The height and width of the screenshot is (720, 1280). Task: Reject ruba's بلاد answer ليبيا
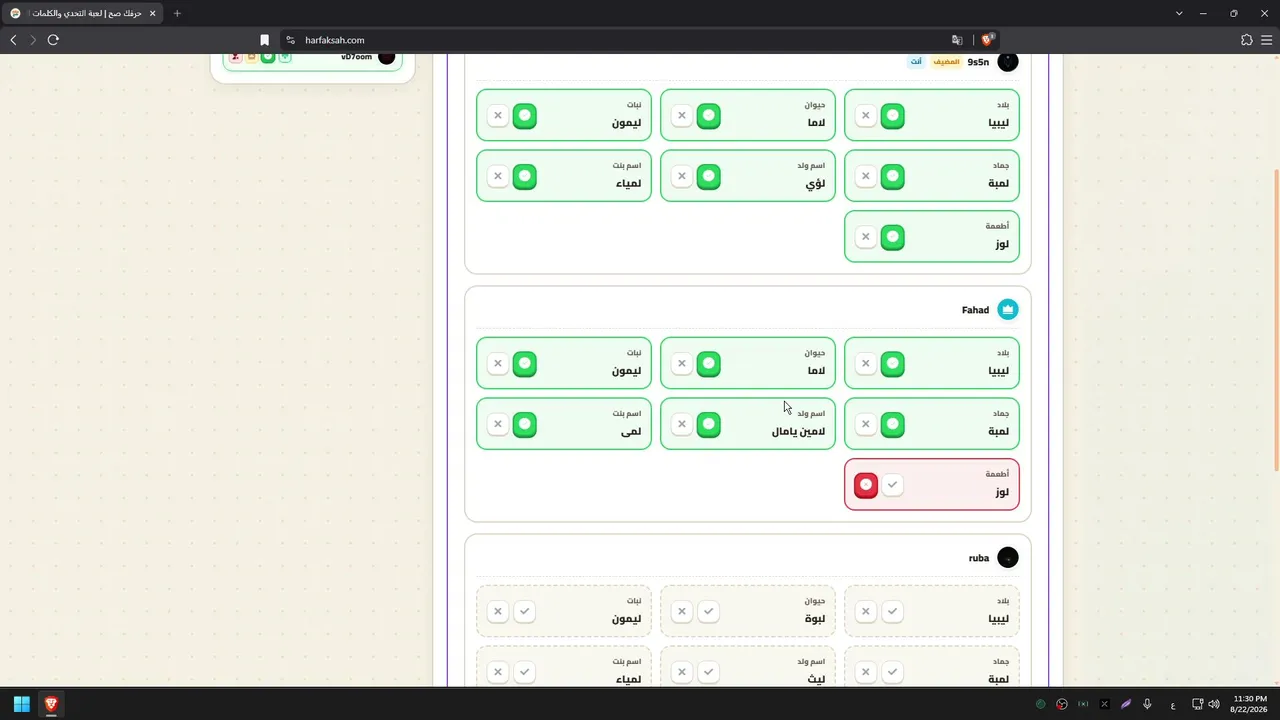866,612
